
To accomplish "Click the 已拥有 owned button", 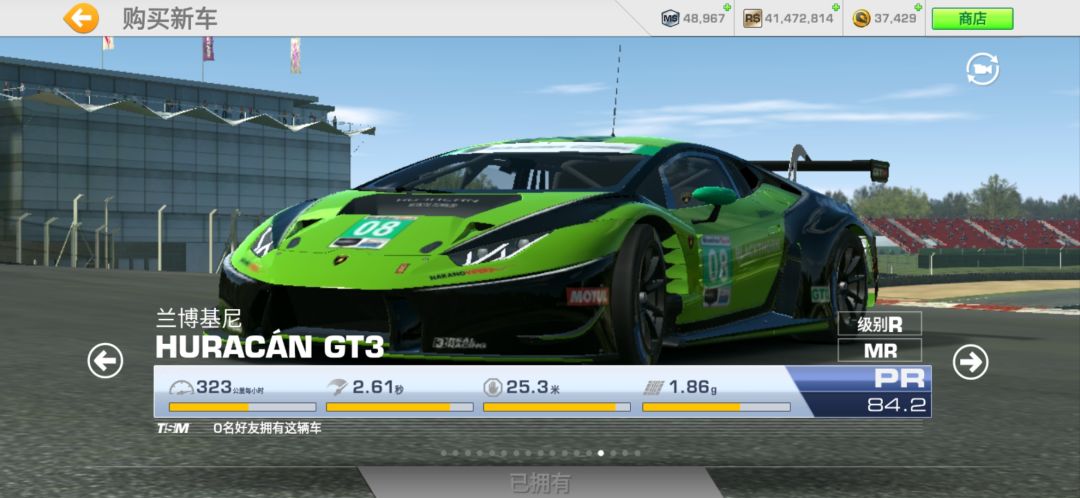I will (x=540, y=483).
